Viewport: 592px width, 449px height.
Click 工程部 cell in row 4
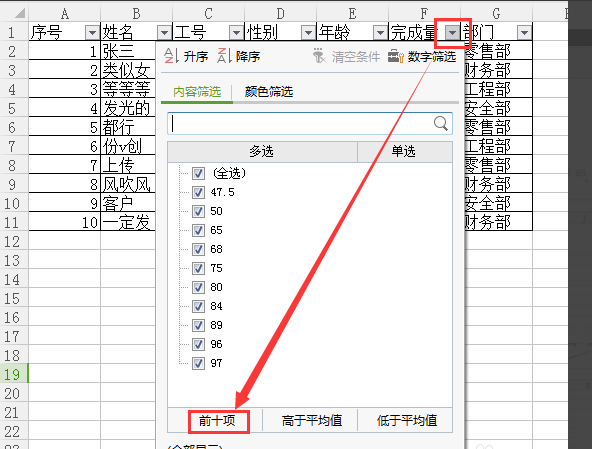click(x=498, y=89)
